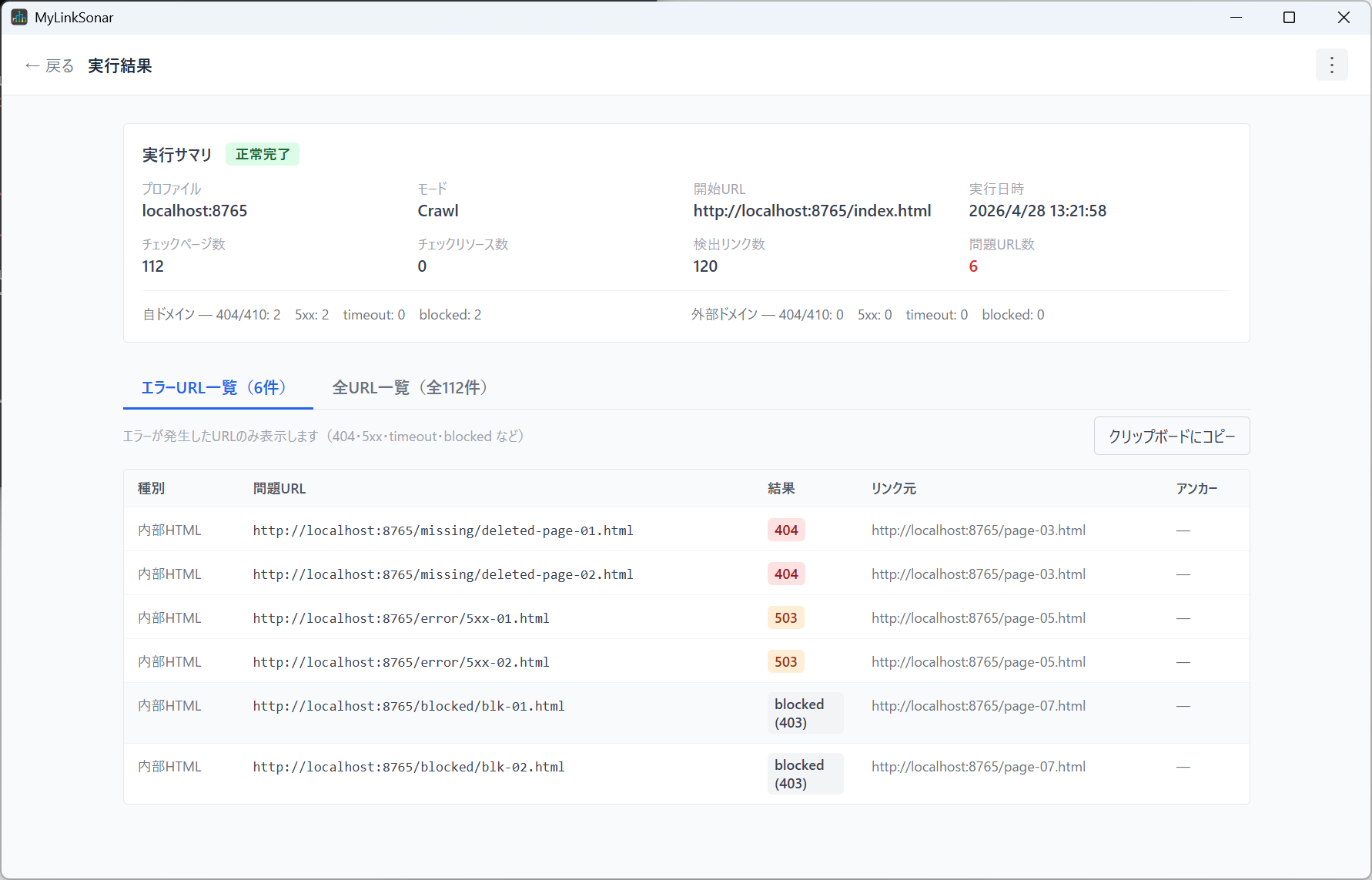Open the deleted-page-01.html problem URL
Viewport: 1372px width, 880px height.
[443, 530]
